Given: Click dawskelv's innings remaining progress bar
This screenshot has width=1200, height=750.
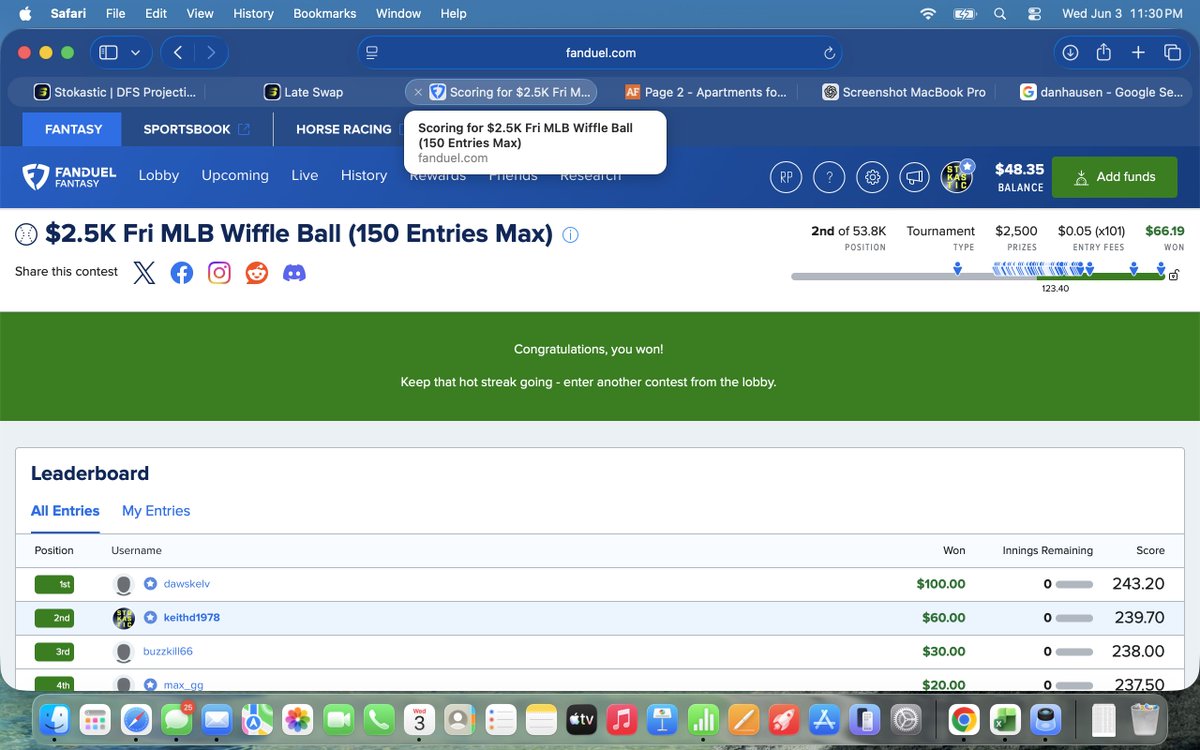Looking at the screenshot, I should click(1074, 584).
